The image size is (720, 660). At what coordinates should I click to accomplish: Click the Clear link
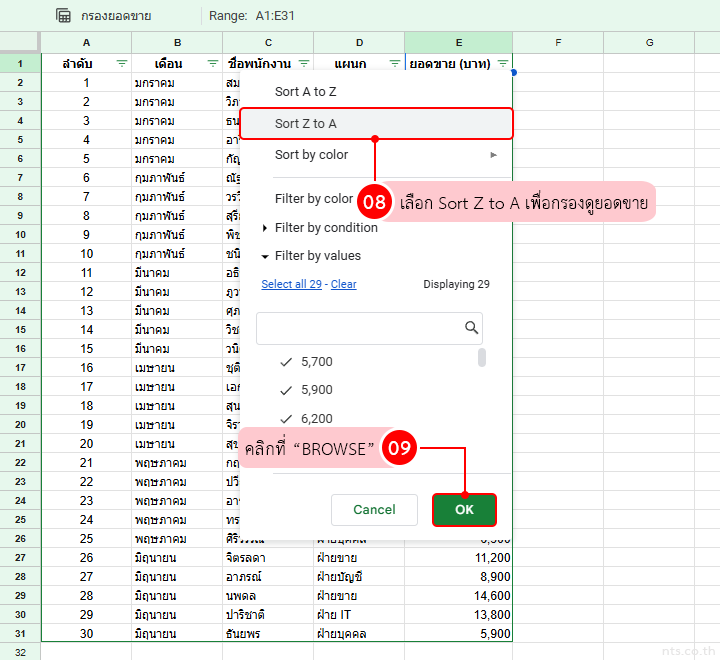point(344,284)
